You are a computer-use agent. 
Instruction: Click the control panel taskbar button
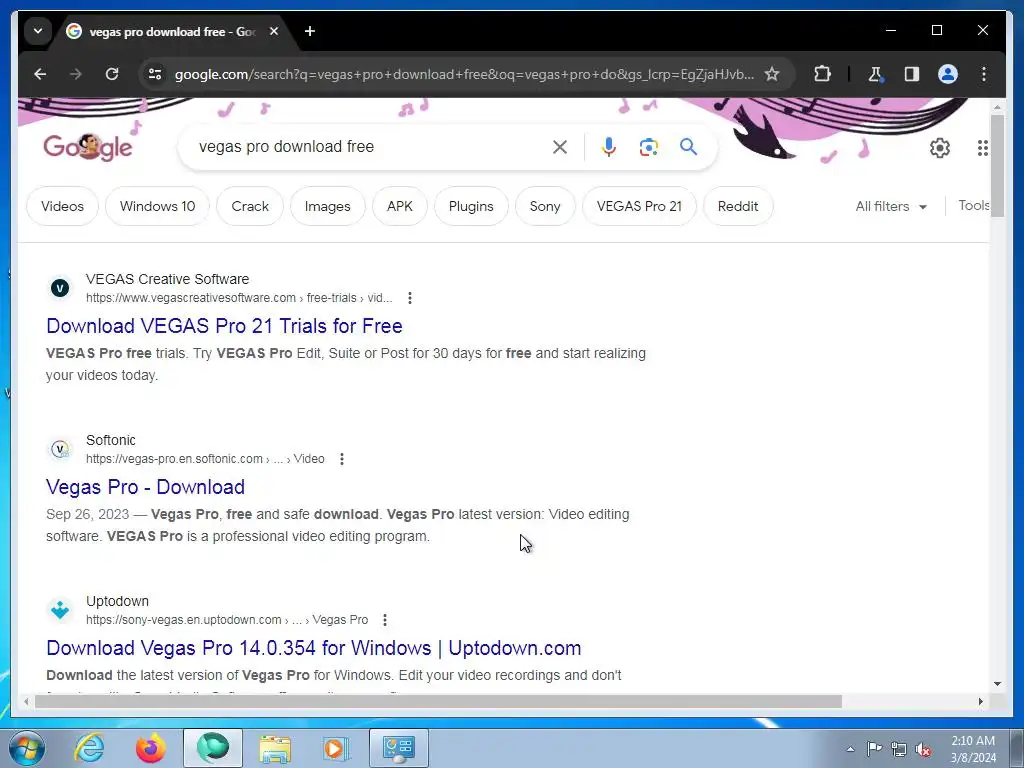point(399,748)
